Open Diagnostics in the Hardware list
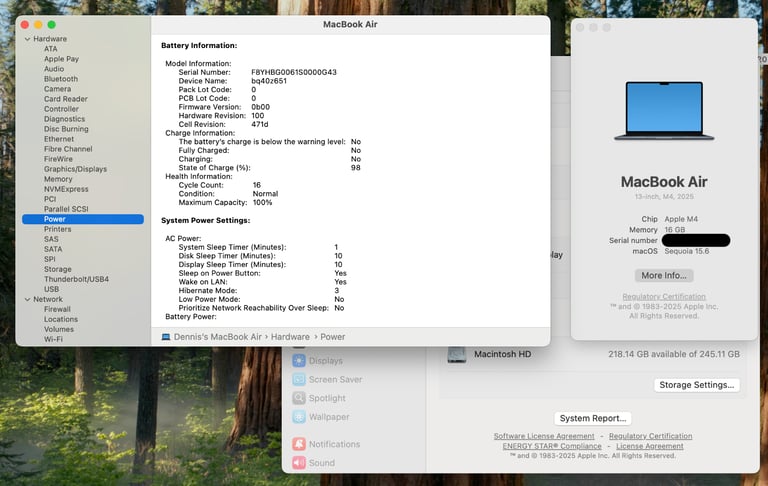Image resolution: width=768 pixels, height=486 pixels. (x=64, y=119)
